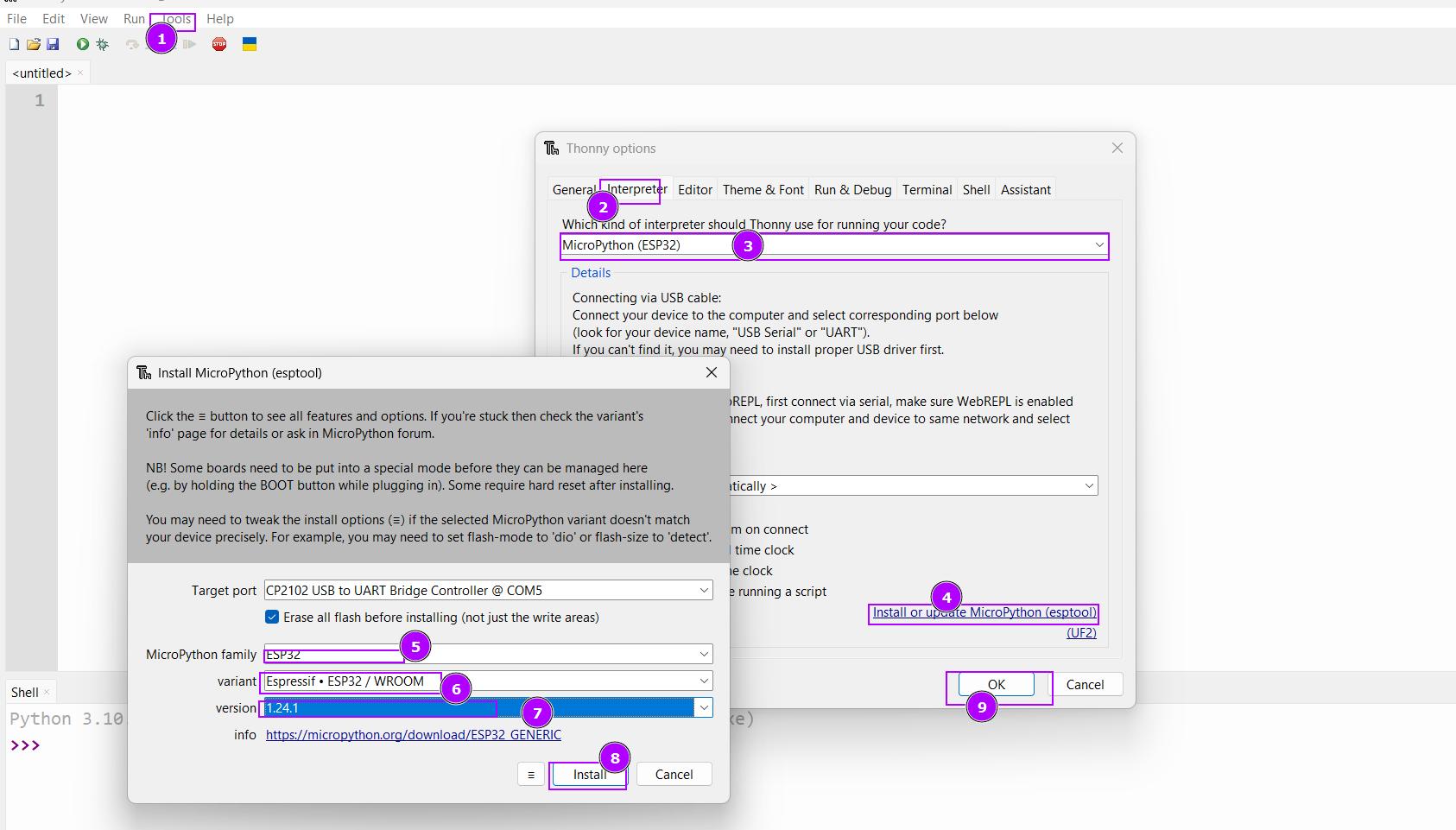Click the Step over toolbar icon
This screenshot has height=830, width=1456.
pos(132,44)
